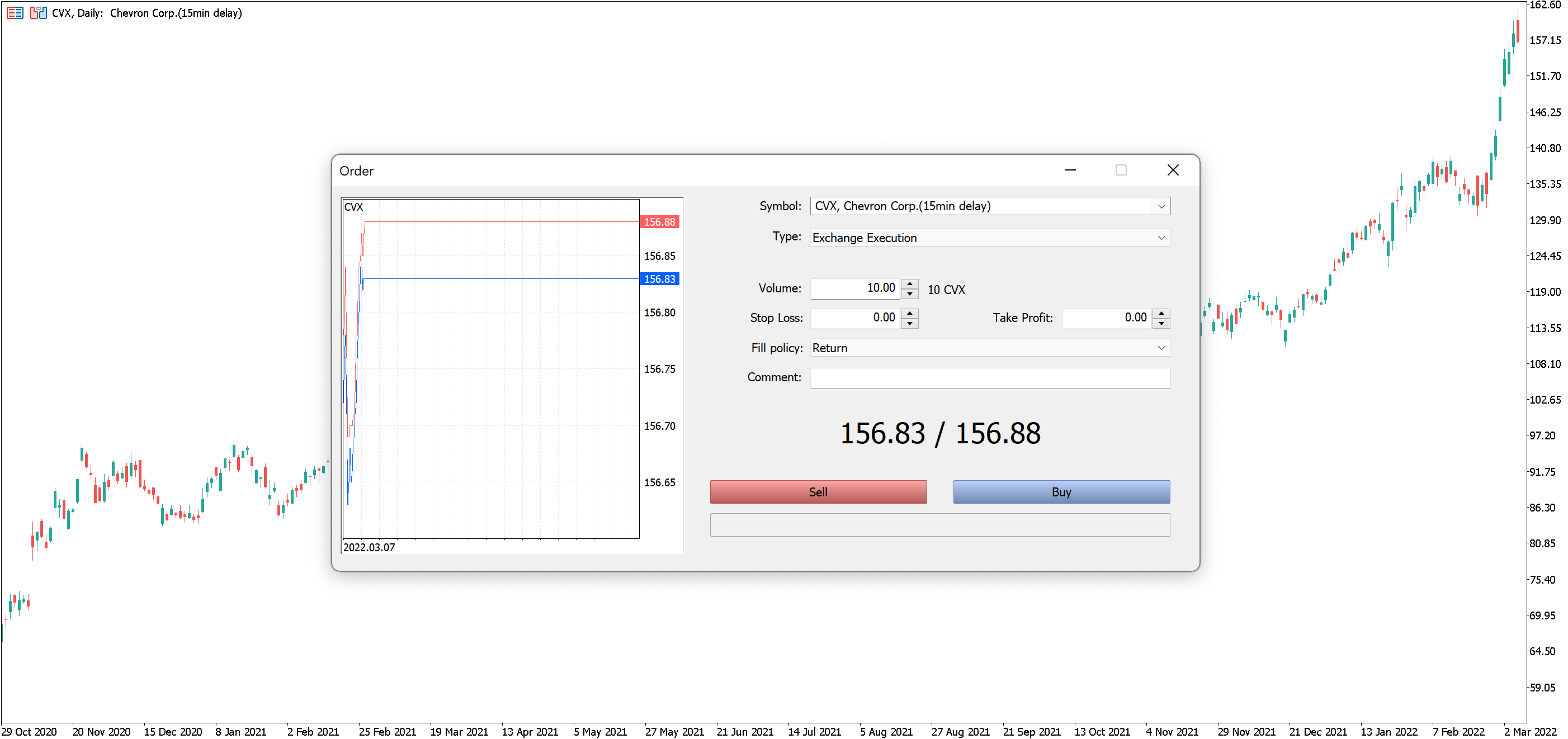Close the Order dialog
Viewport: 1568px width, 739px height.
1173,170
